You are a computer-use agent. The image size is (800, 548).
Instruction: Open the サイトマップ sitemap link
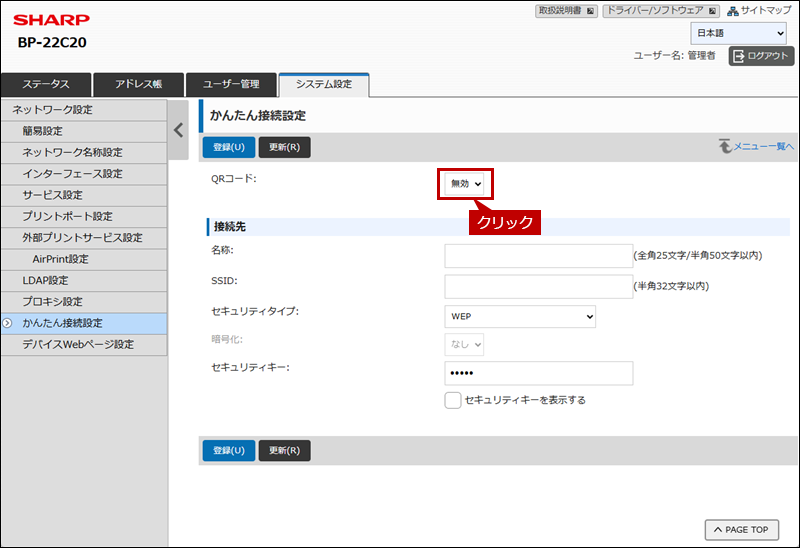(759, 11)
